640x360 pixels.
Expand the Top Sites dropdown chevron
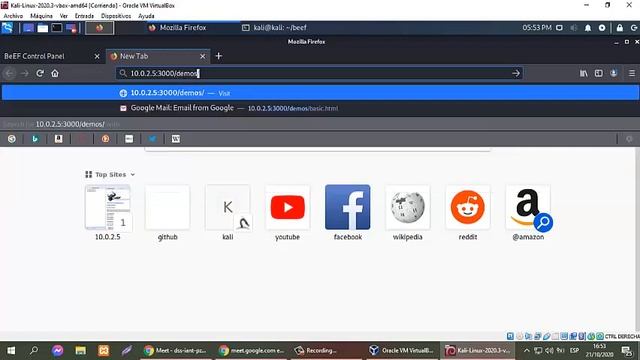click(133, 175)
